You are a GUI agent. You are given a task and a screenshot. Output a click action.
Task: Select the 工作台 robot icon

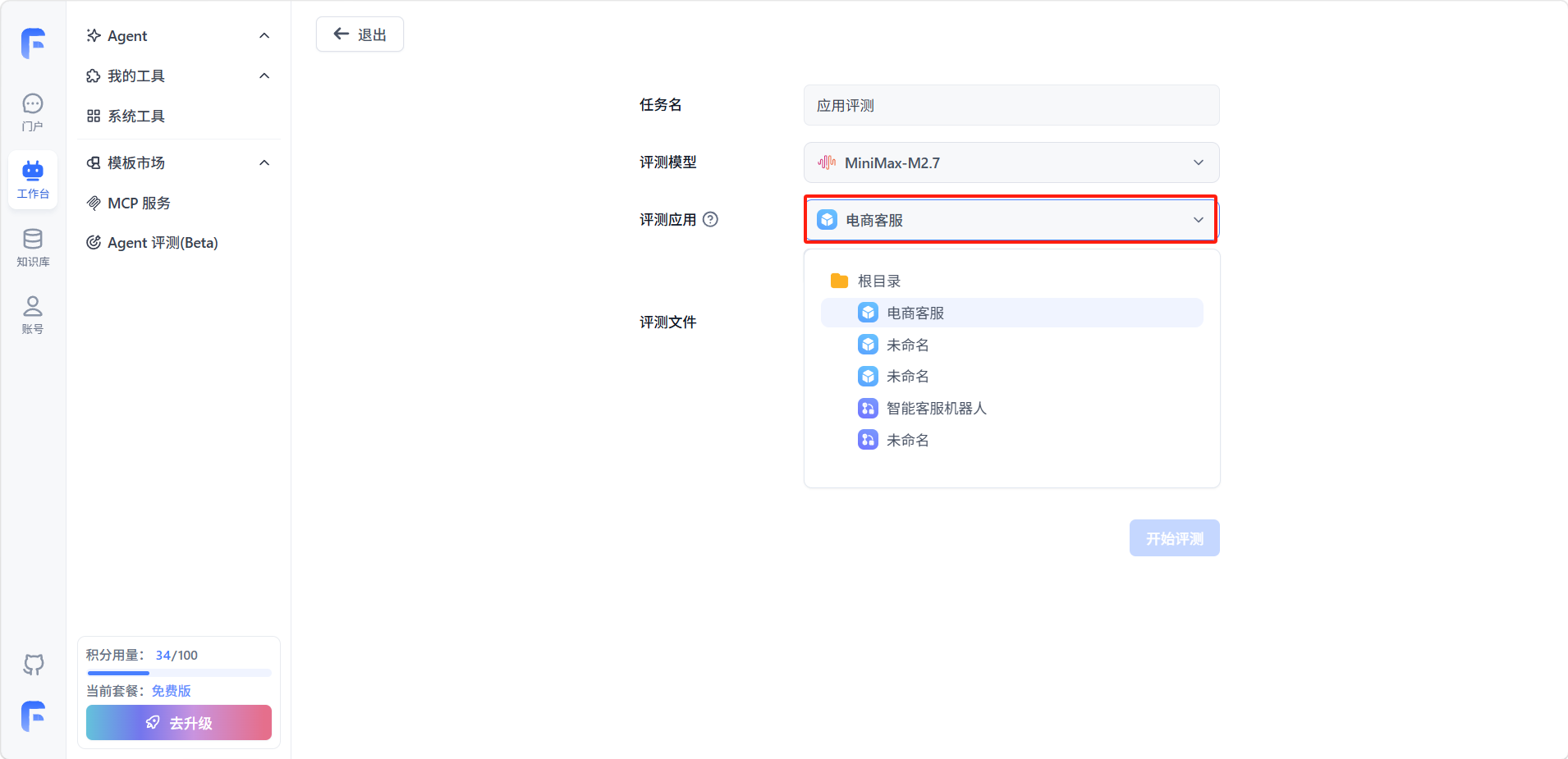[33, 171]
